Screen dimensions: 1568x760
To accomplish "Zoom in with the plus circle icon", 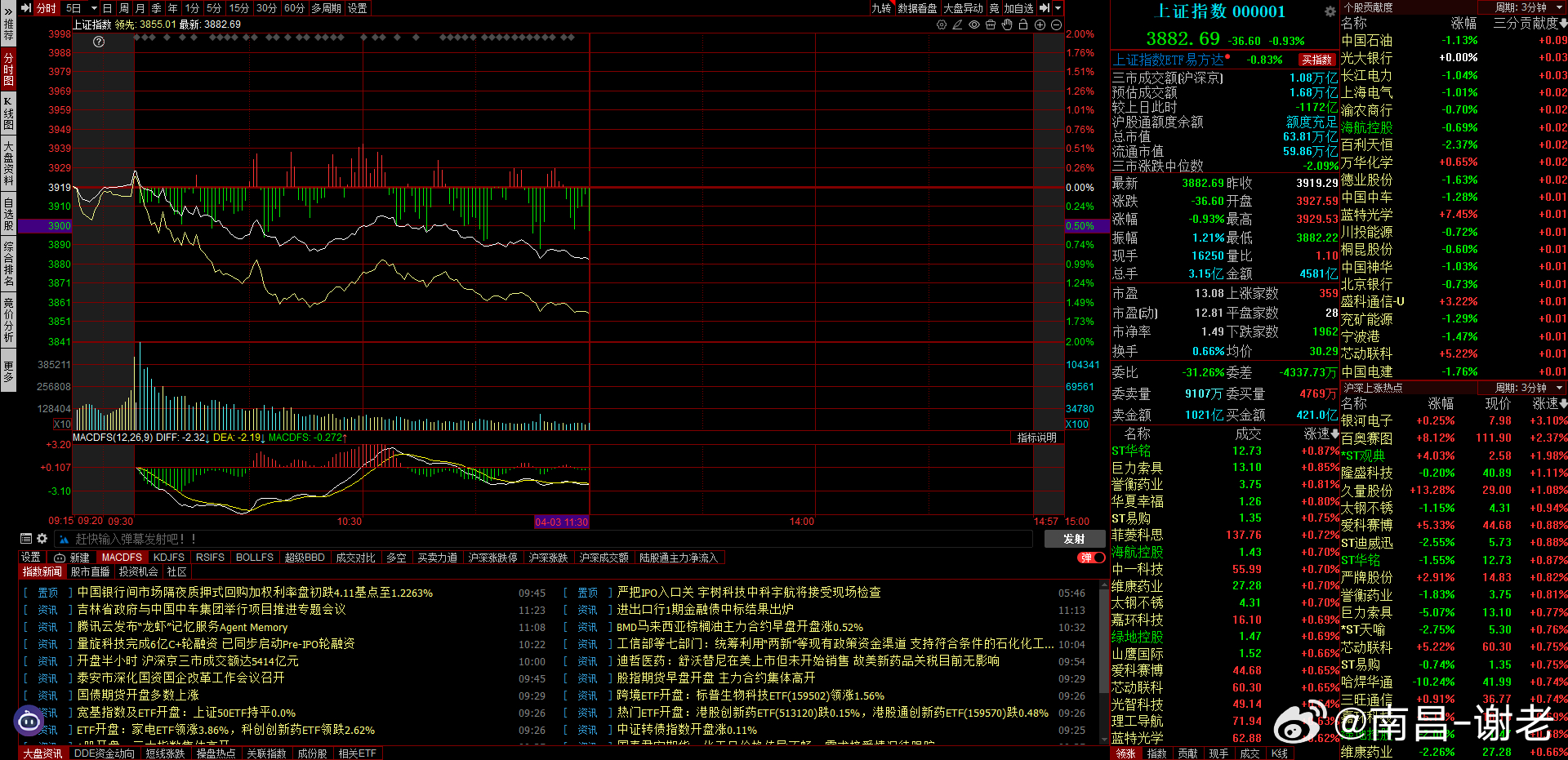I will (x=1040, y=24).
